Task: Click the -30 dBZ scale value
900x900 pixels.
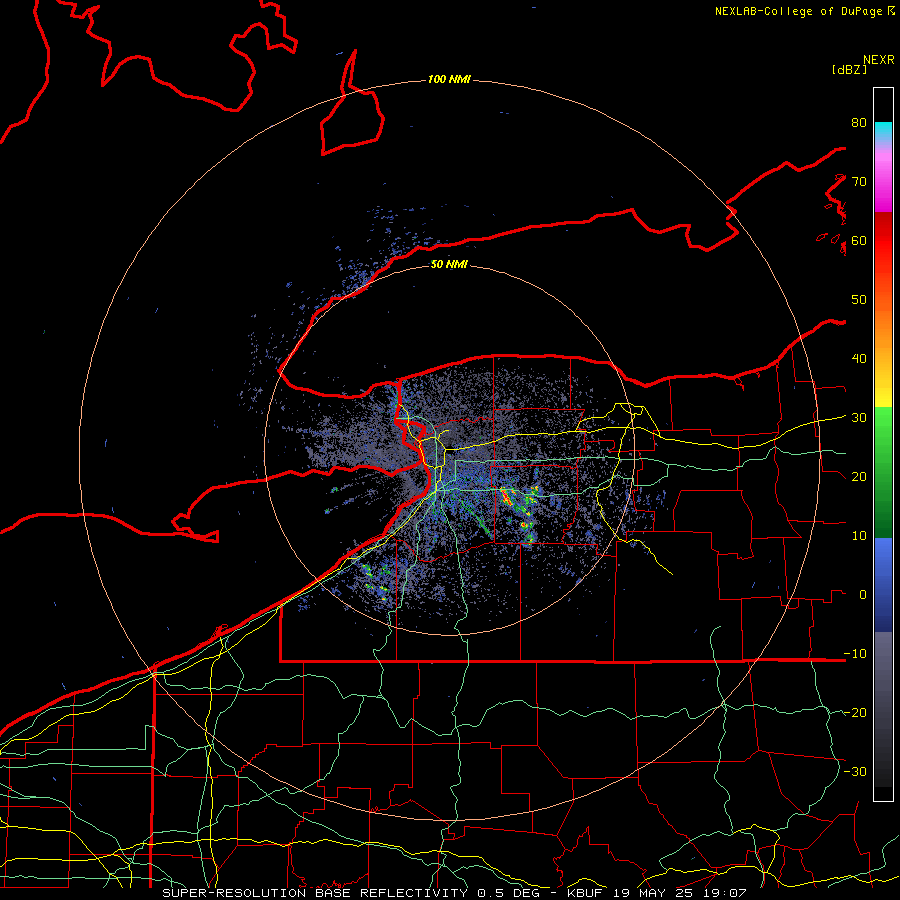Action: pos(855,771)
